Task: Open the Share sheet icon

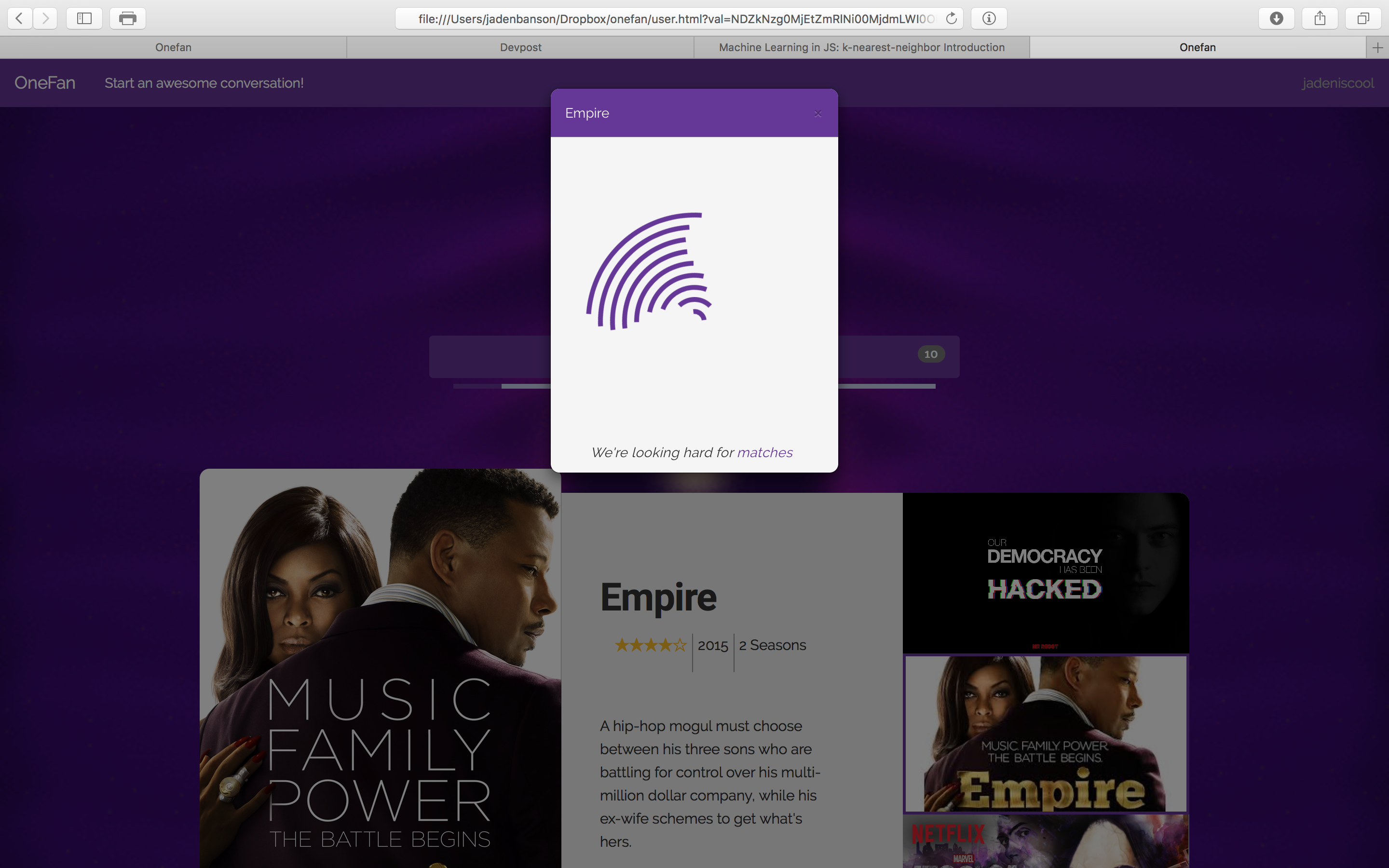Action: click(1320, 18)
